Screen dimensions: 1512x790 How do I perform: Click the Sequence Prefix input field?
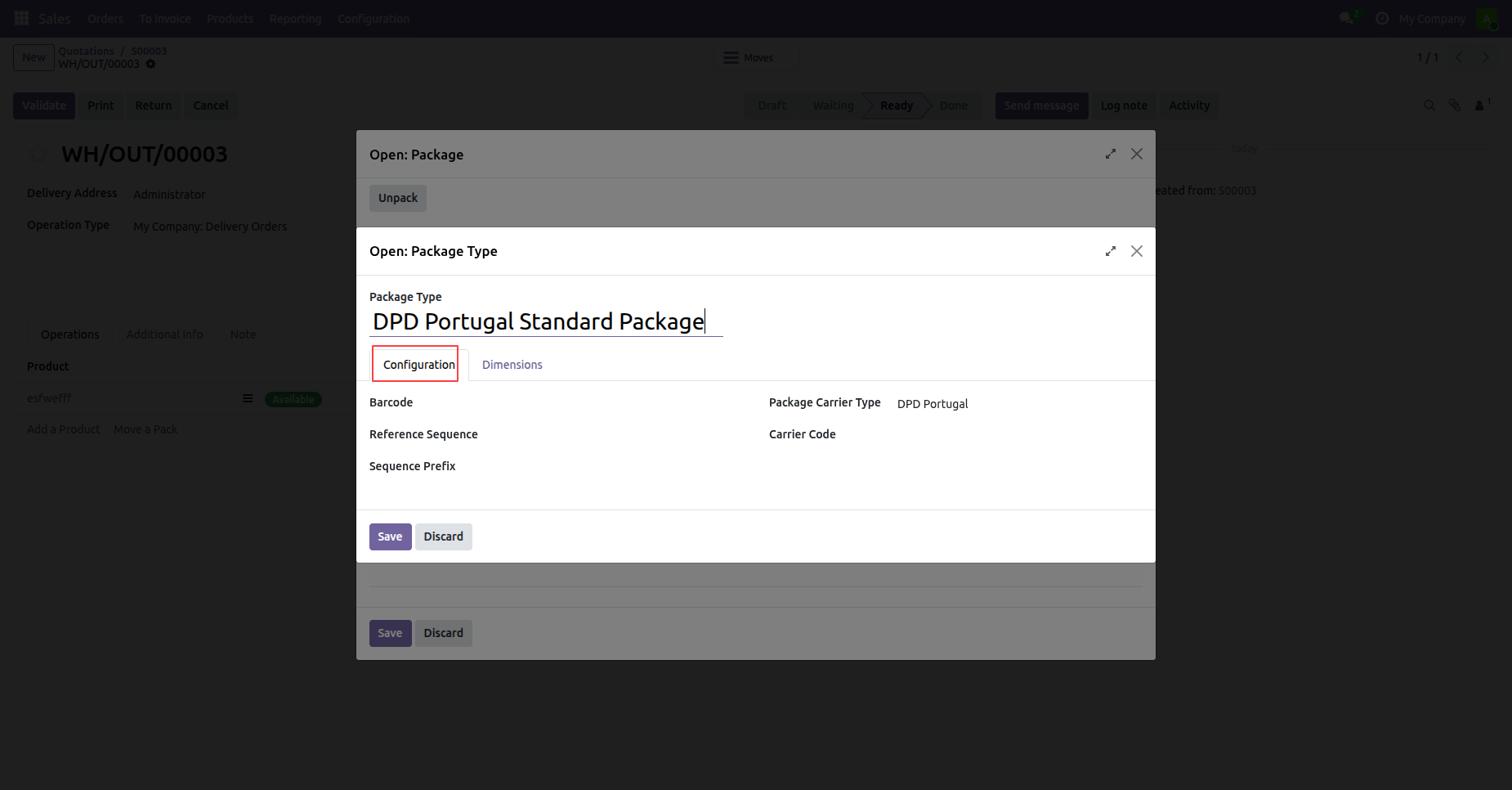[x=620, y=467]
